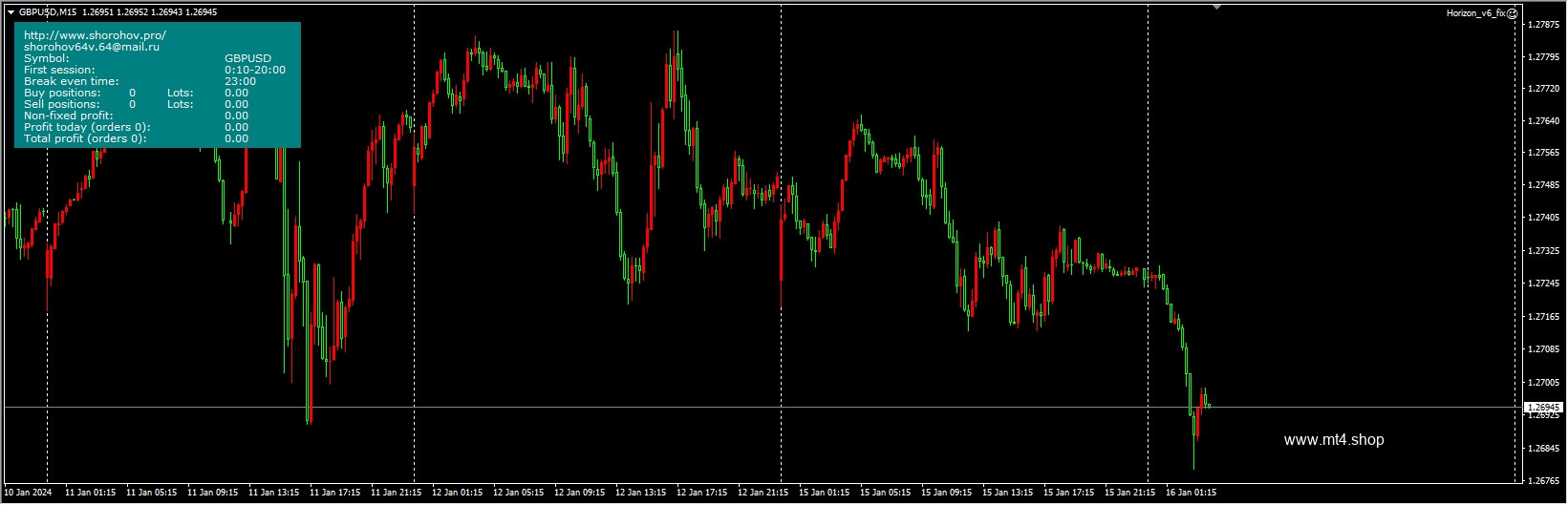The height and width of the screenshot is (505, 1568).
Task: Click the Sell positions label
Action: click(62, 104)
